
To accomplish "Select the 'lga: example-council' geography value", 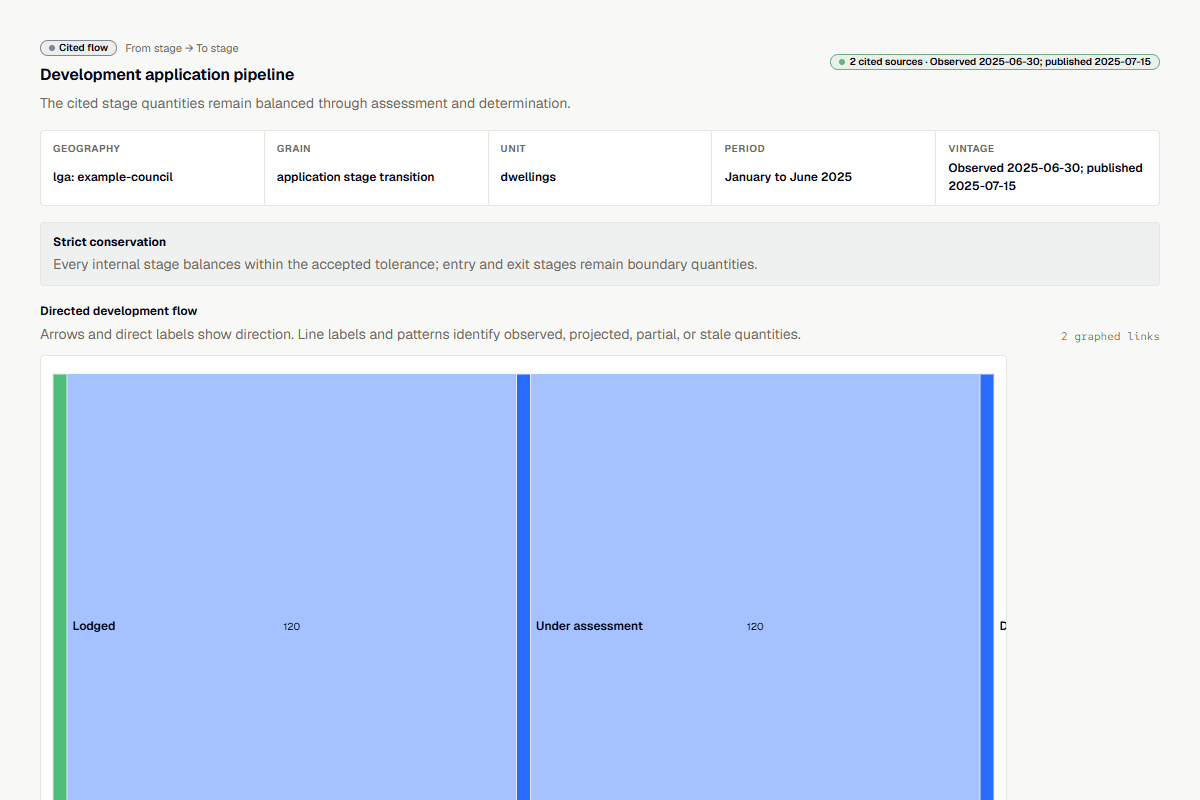I will [113, 177].
